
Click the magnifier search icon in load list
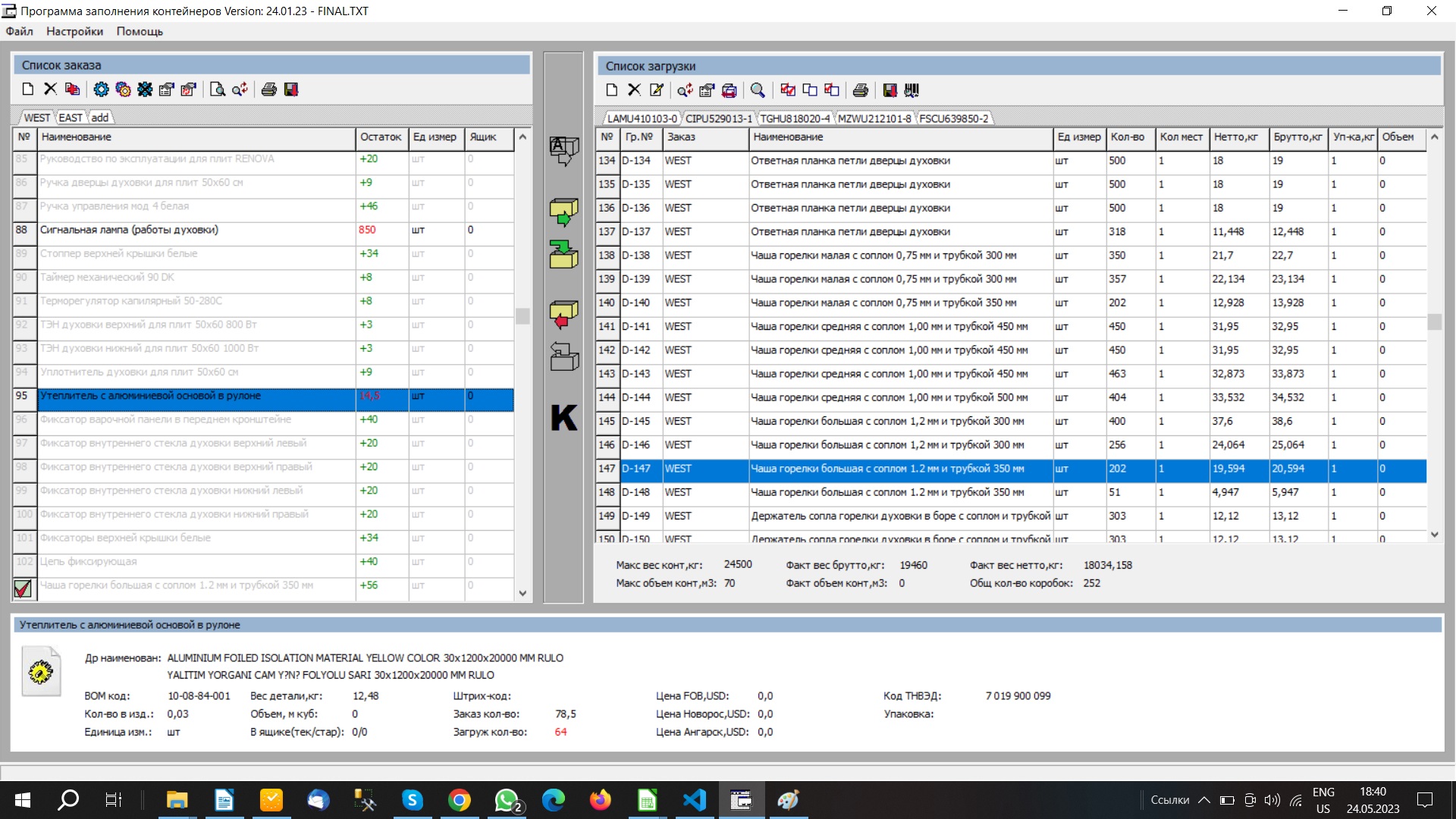click(757, 90)
